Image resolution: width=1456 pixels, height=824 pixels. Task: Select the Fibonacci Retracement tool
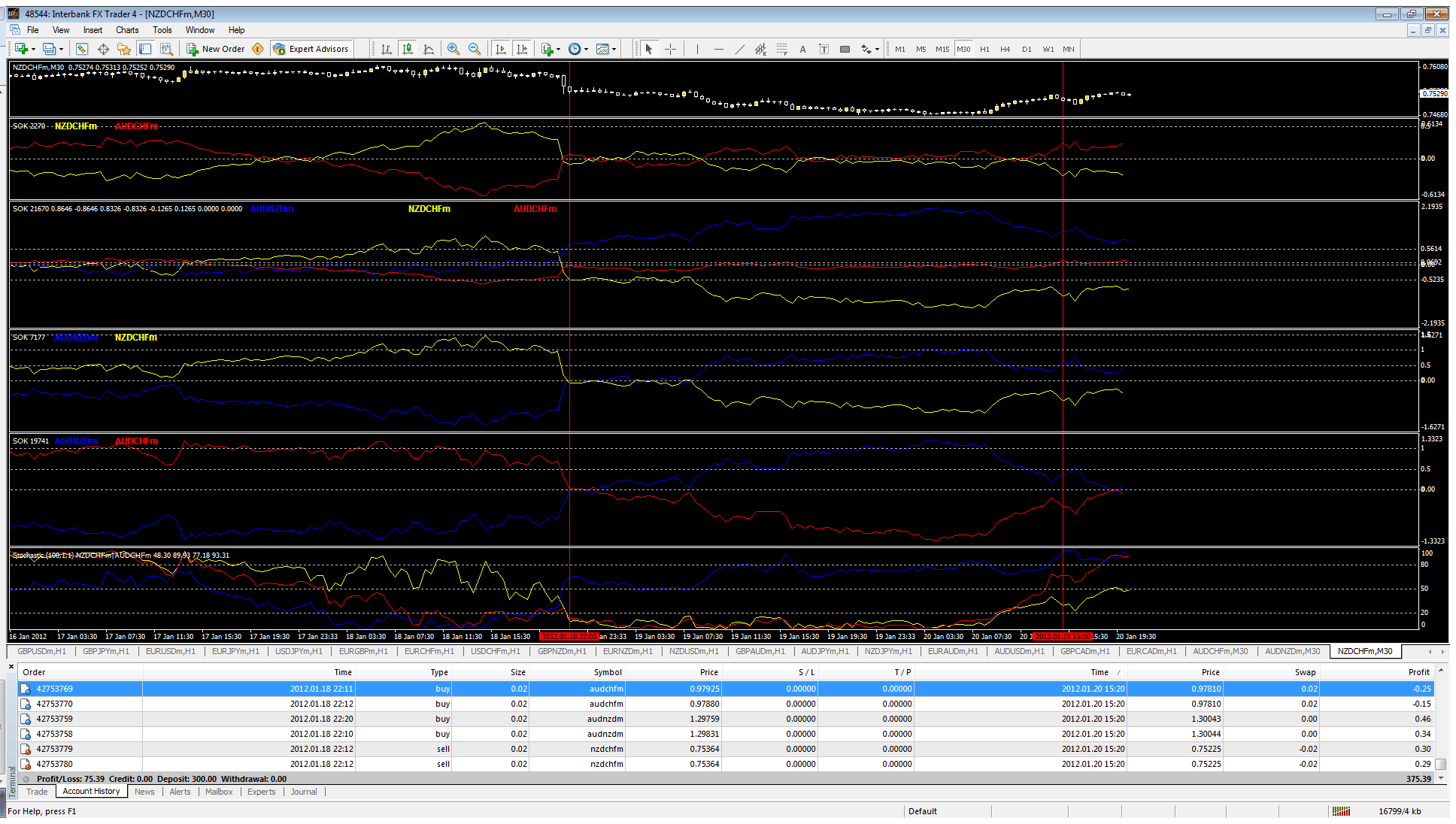point(781,49)
